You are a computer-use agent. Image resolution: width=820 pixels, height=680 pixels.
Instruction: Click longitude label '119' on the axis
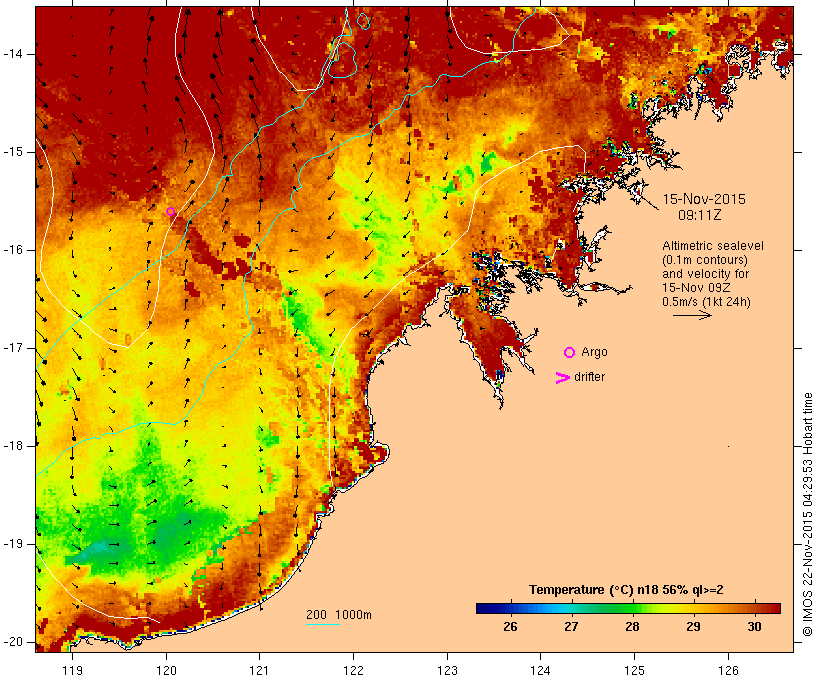pos(72,671)
